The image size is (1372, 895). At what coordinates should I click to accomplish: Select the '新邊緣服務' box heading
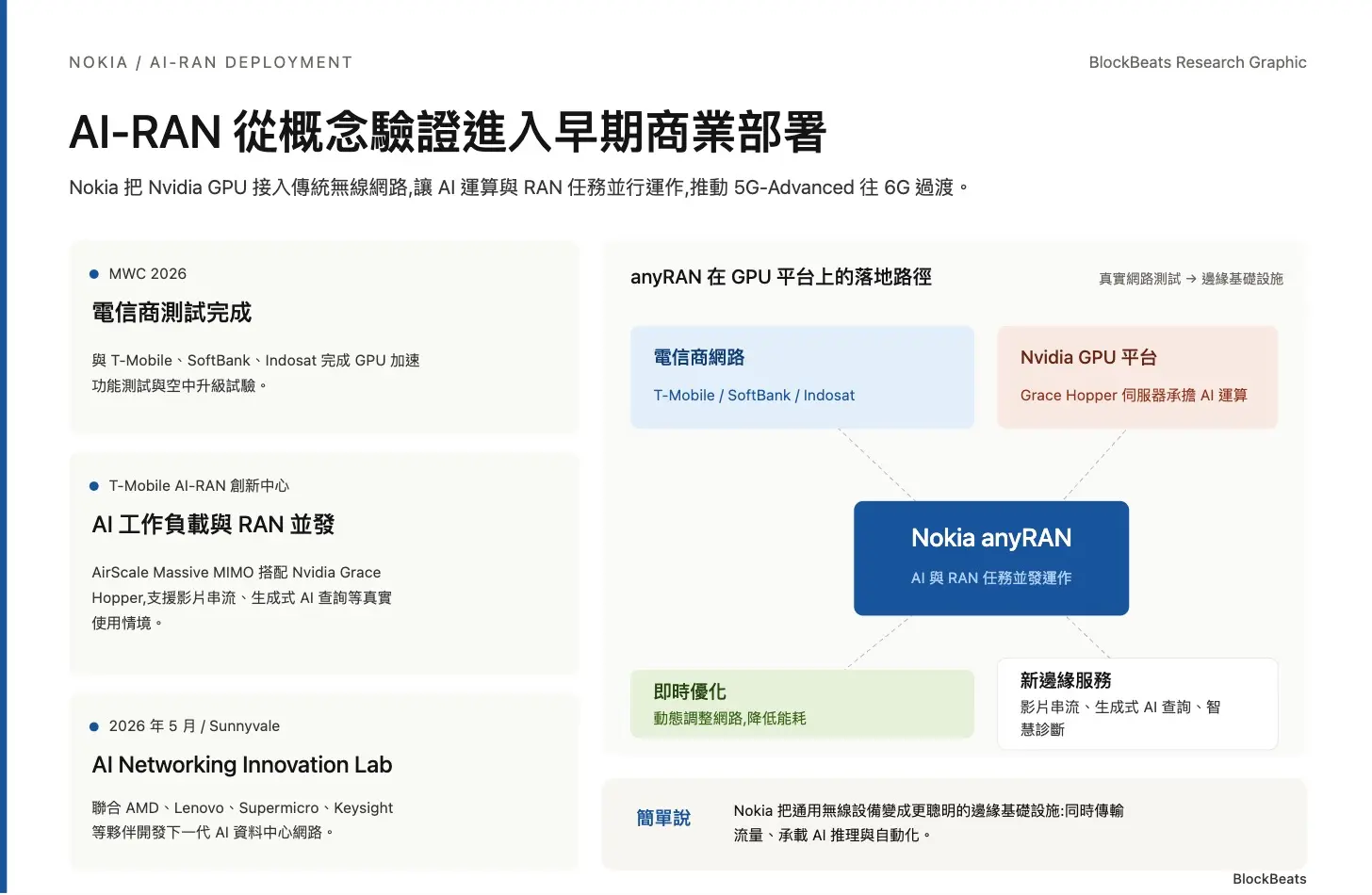pyautogui.click(x=1066, y=680)
